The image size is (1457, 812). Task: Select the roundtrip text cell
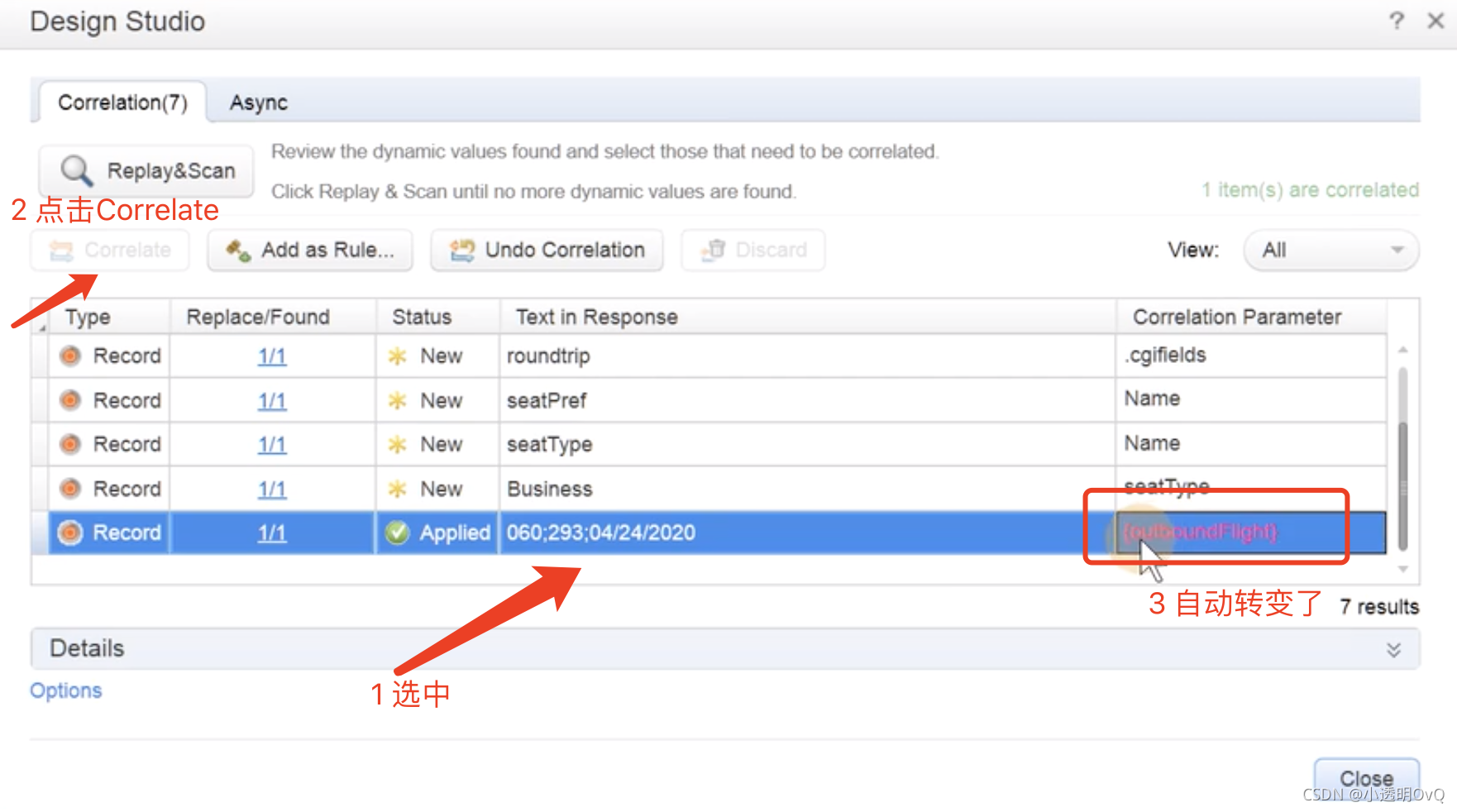[x=808, y=356]
